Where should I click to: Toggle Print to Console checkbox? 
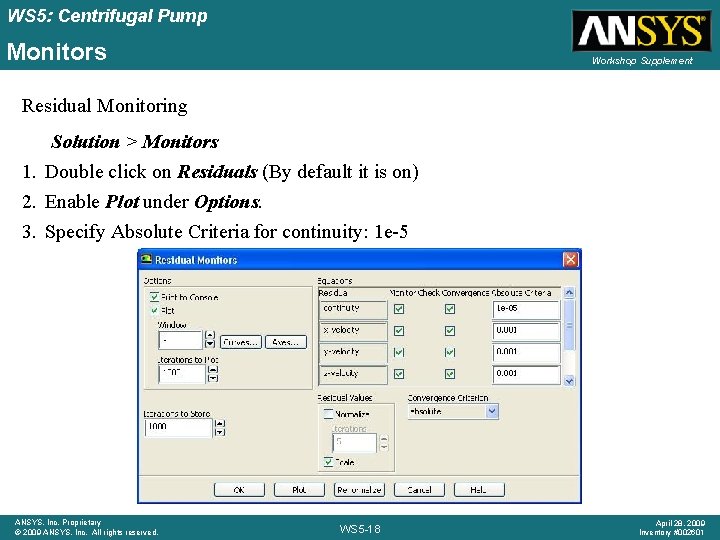155,297
